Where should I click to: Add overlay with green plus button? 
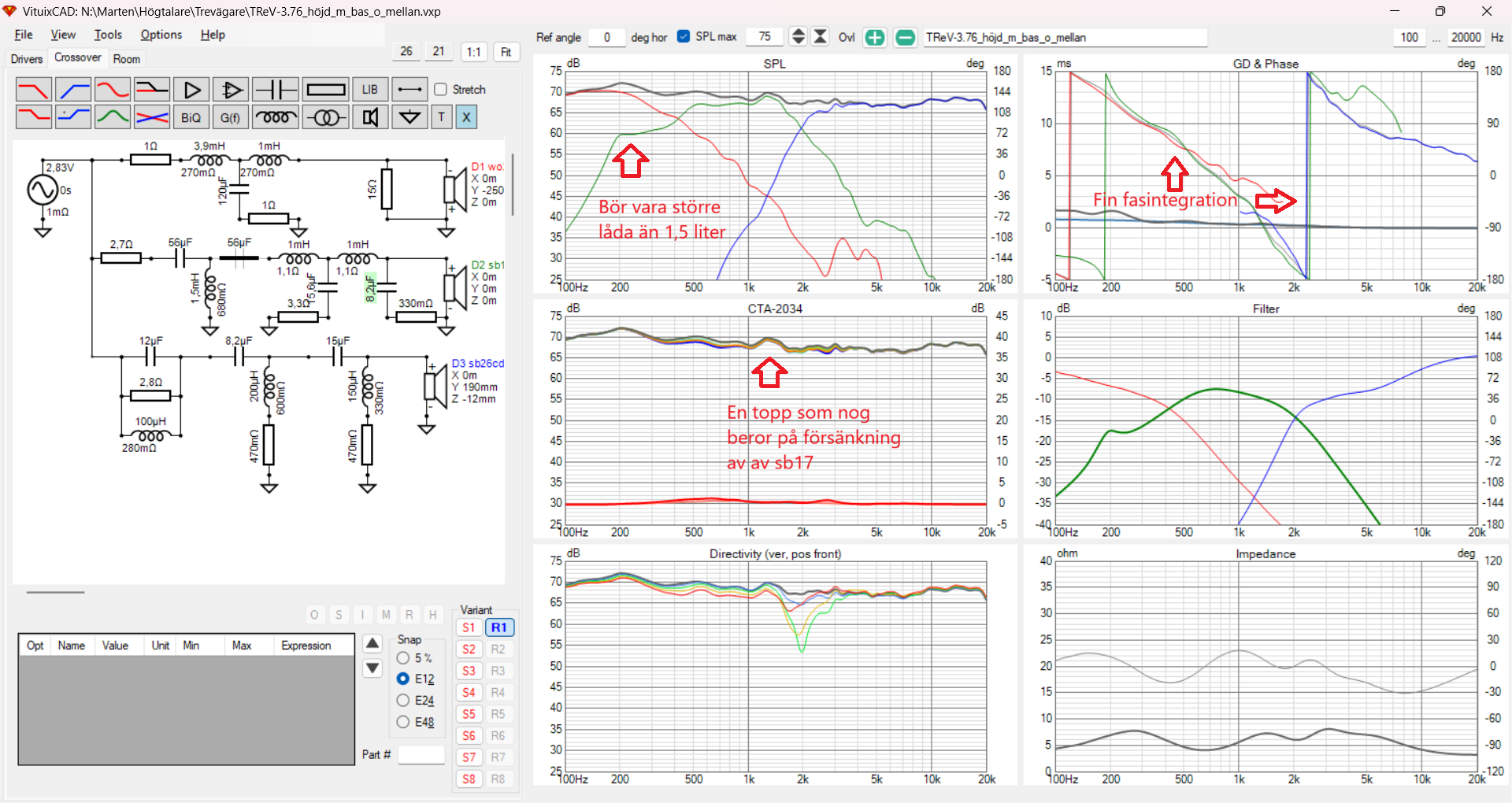[874, 37]
